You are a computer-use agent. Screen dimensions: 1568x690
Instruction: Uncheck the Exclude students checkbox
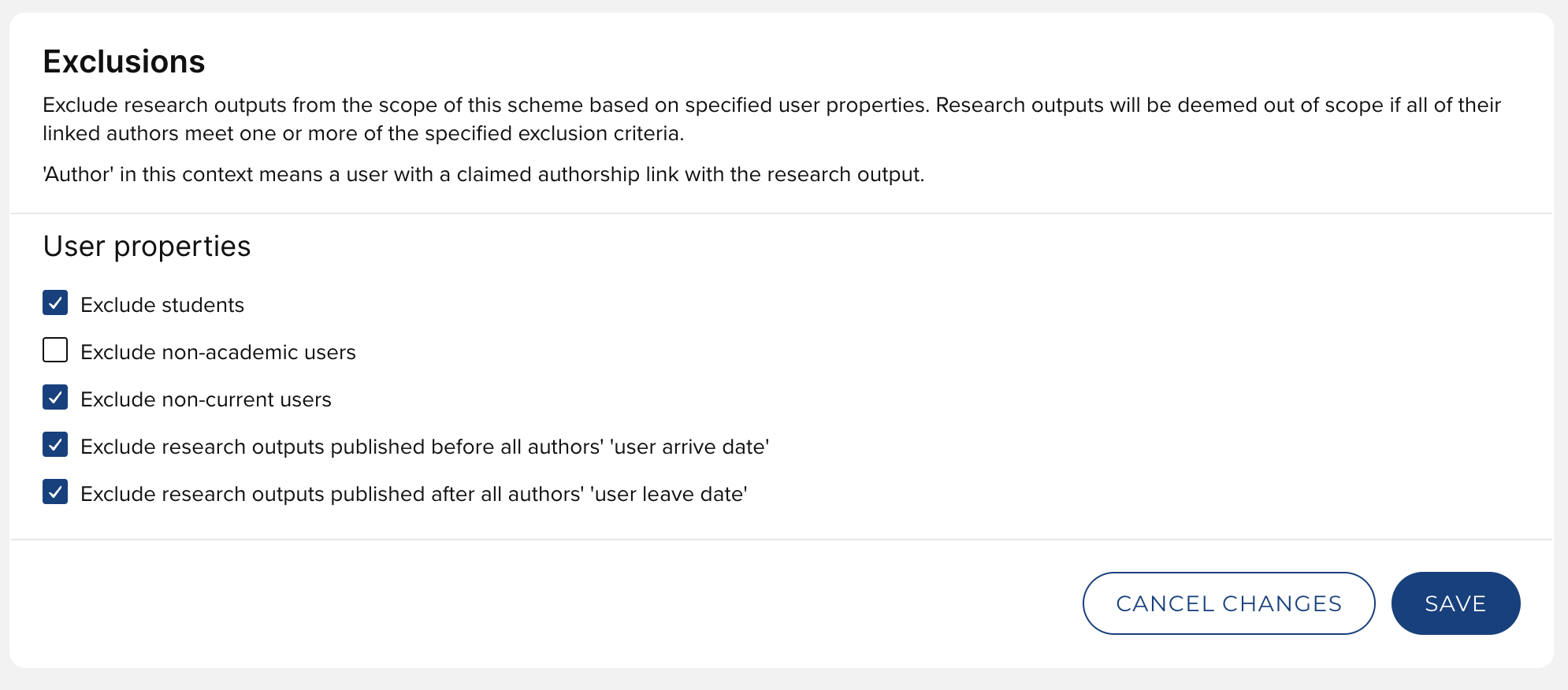55,303
